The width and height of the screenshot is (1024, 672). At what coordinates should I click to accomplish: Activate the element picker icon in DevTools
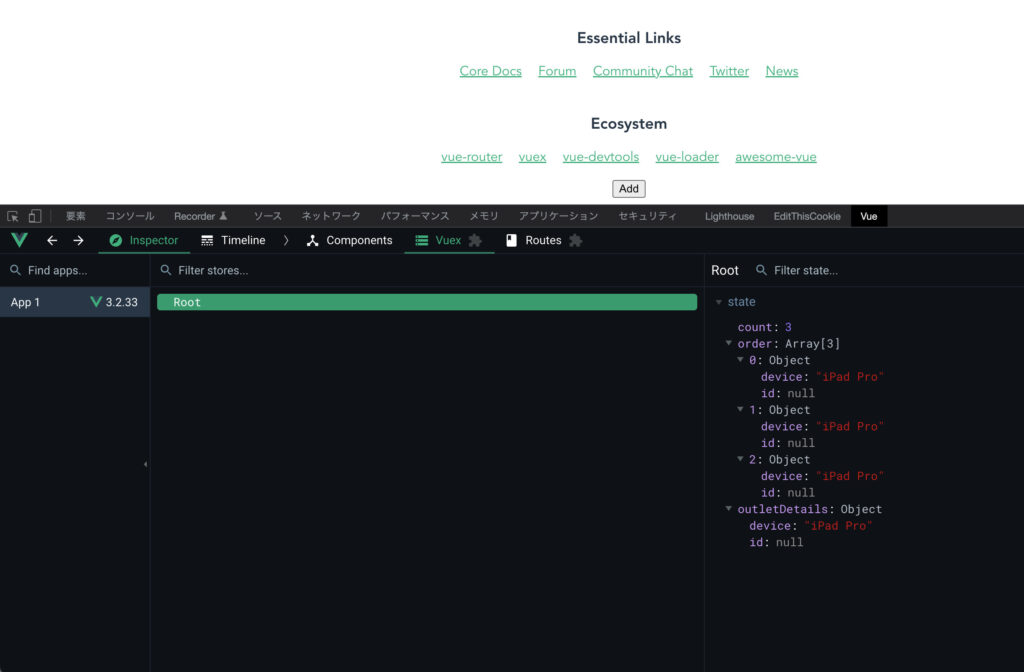(13, 216)
